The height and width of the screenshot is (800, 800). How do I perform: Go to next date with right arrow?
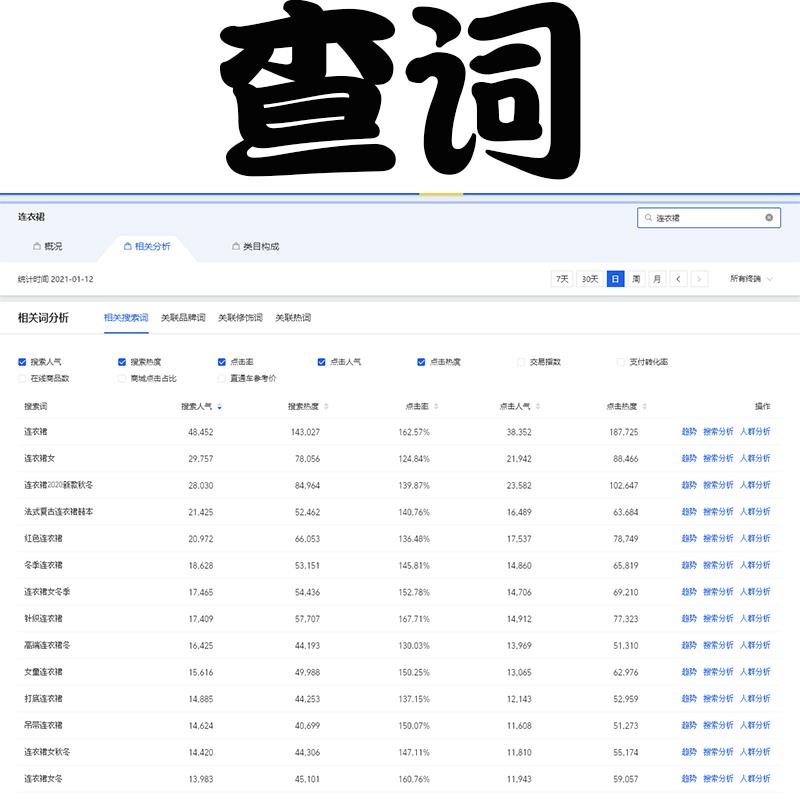[699, 279]
